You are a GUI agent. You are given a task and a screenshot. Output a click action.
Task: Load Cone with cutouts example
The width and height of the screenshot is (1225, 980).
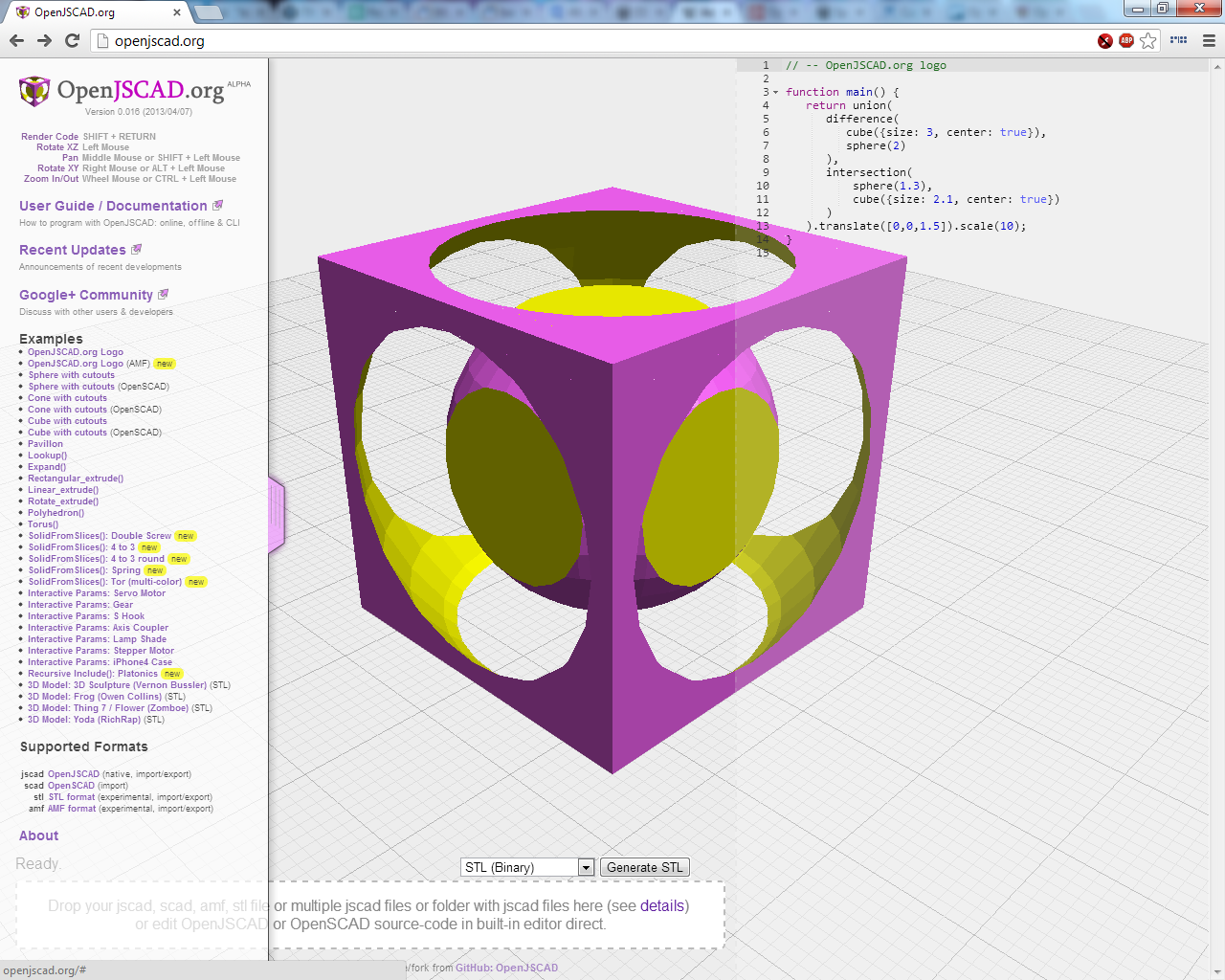point(67,398)
